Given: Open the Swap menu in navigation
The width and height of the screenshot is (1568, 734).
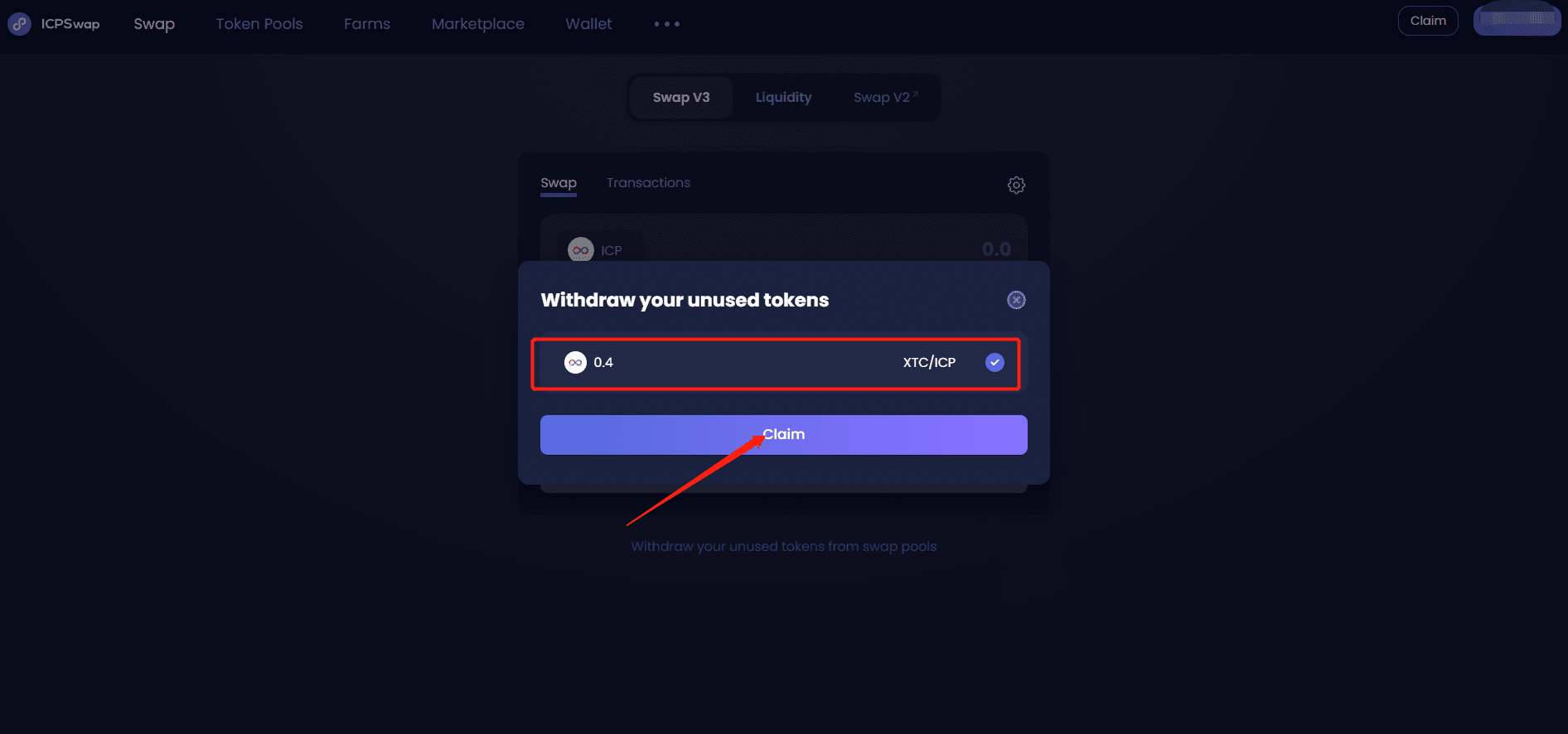Looking at the screenshot, I should pyautogui.click(x=154, y=24).
